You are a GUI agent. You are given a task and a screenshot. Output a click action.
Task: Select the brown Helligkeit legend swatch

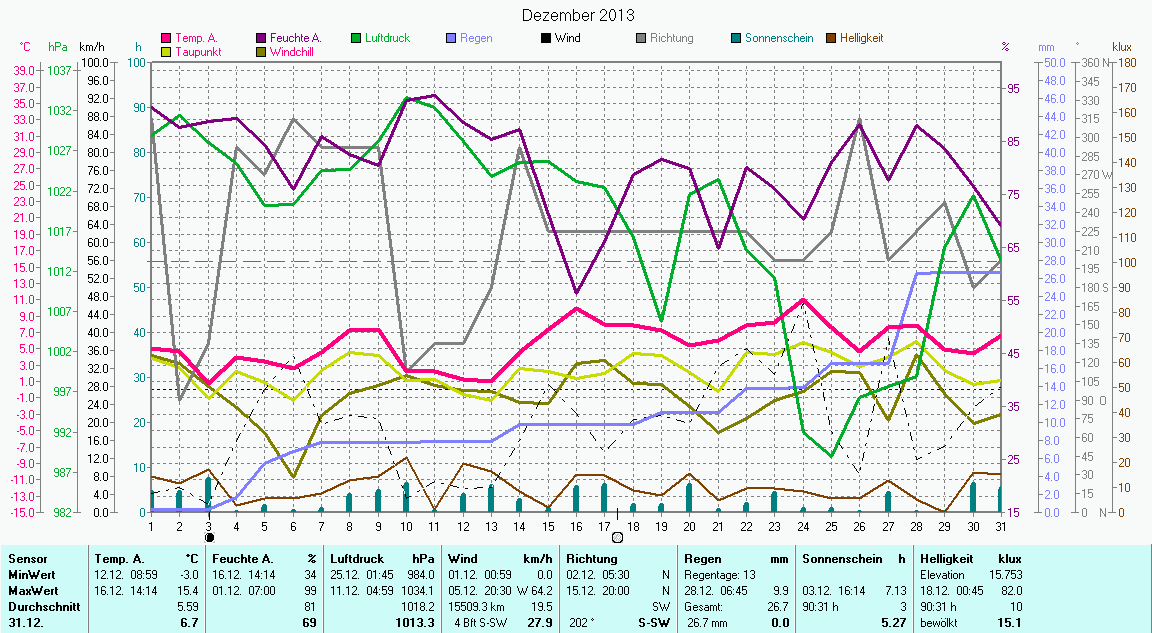coord(831,38)
